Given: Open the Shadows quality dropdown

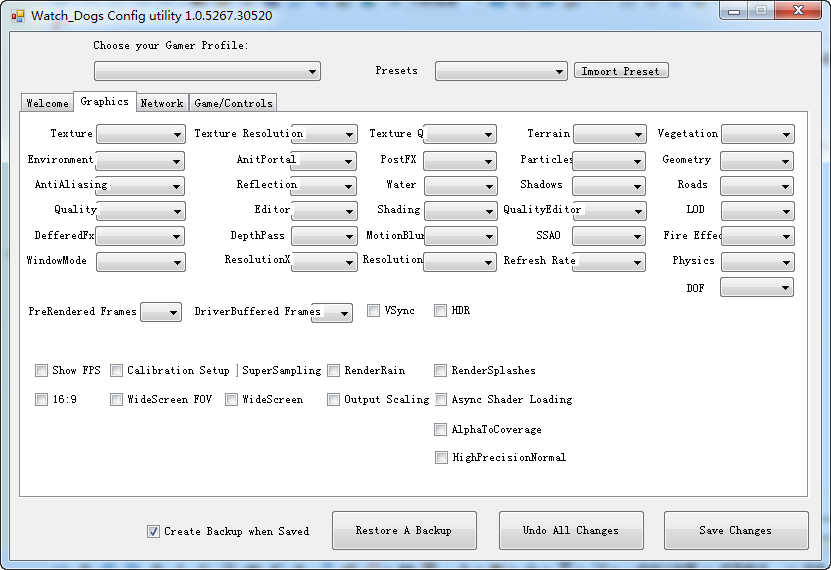Looking at the screenshot, I should [609, 186].
